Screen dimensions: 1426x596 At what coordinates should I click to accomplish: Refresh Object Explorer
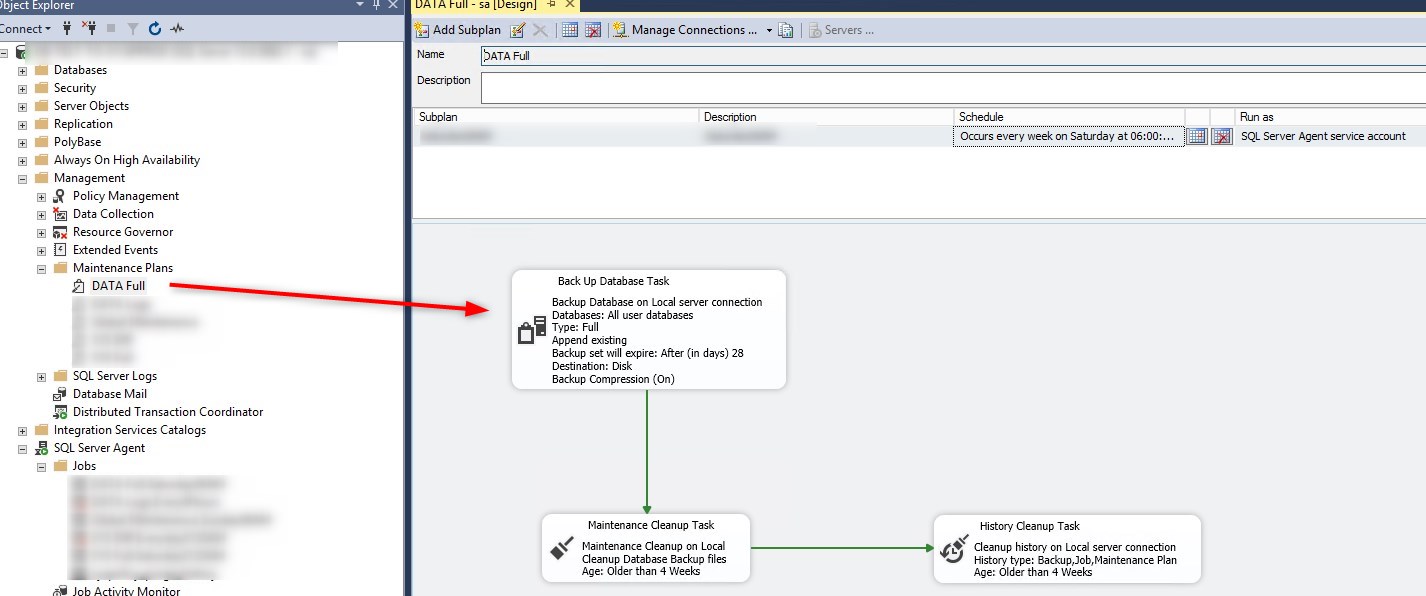(x=152, y=28)
